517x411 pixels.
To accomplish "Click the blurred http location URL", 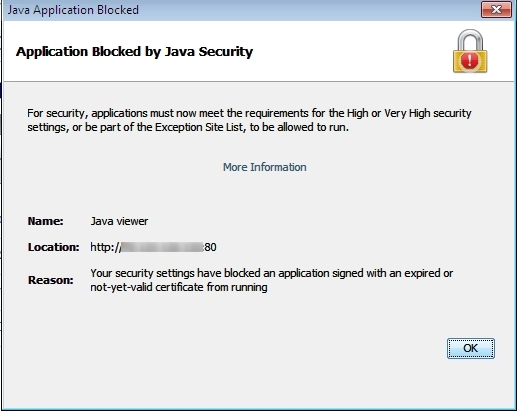I will pyautogui.click(x=153, y=247).
